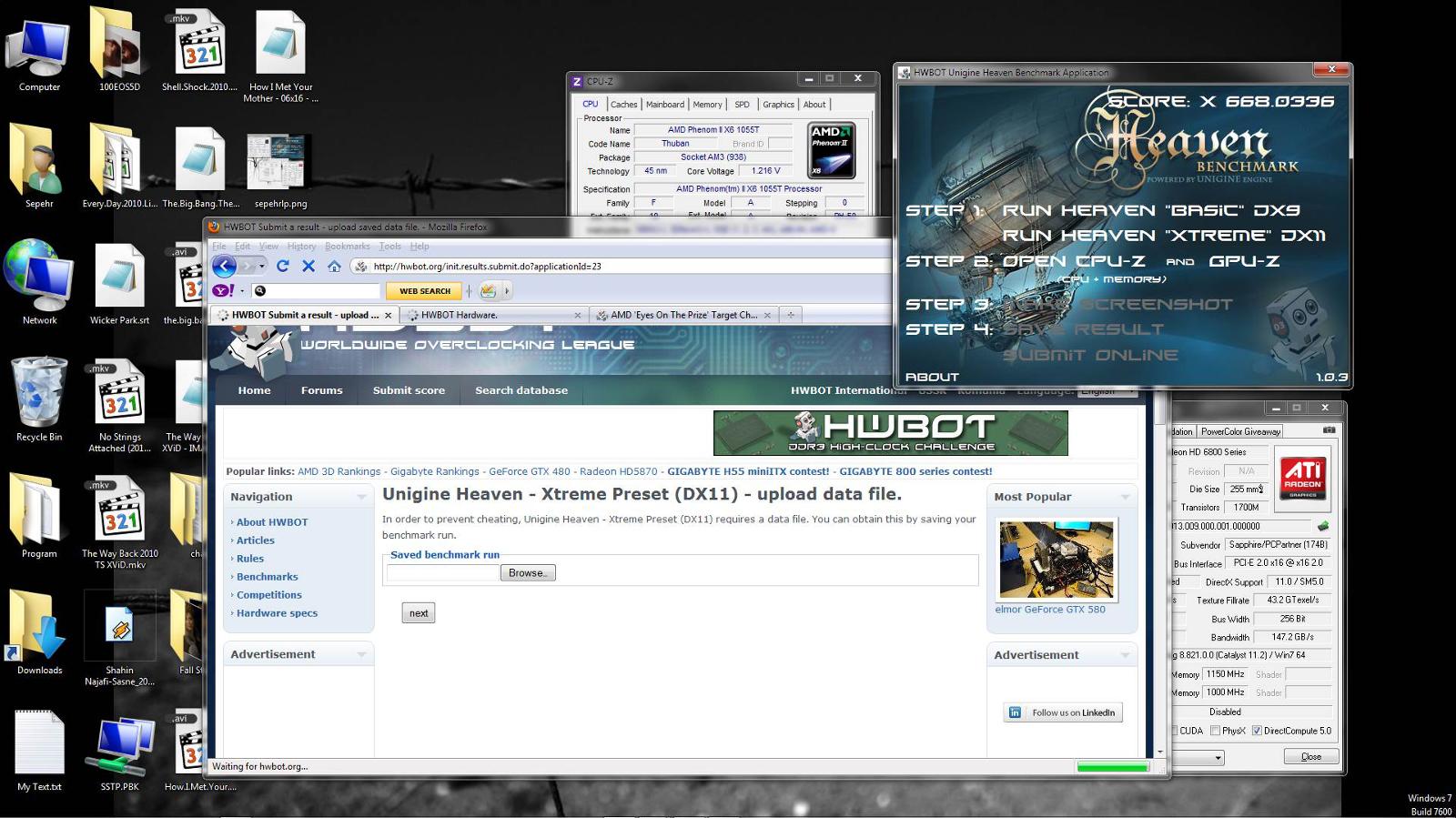Click the LinkedIn icon in advertisement
This screenshot has width=1456, height=818.
[1015, 712]
